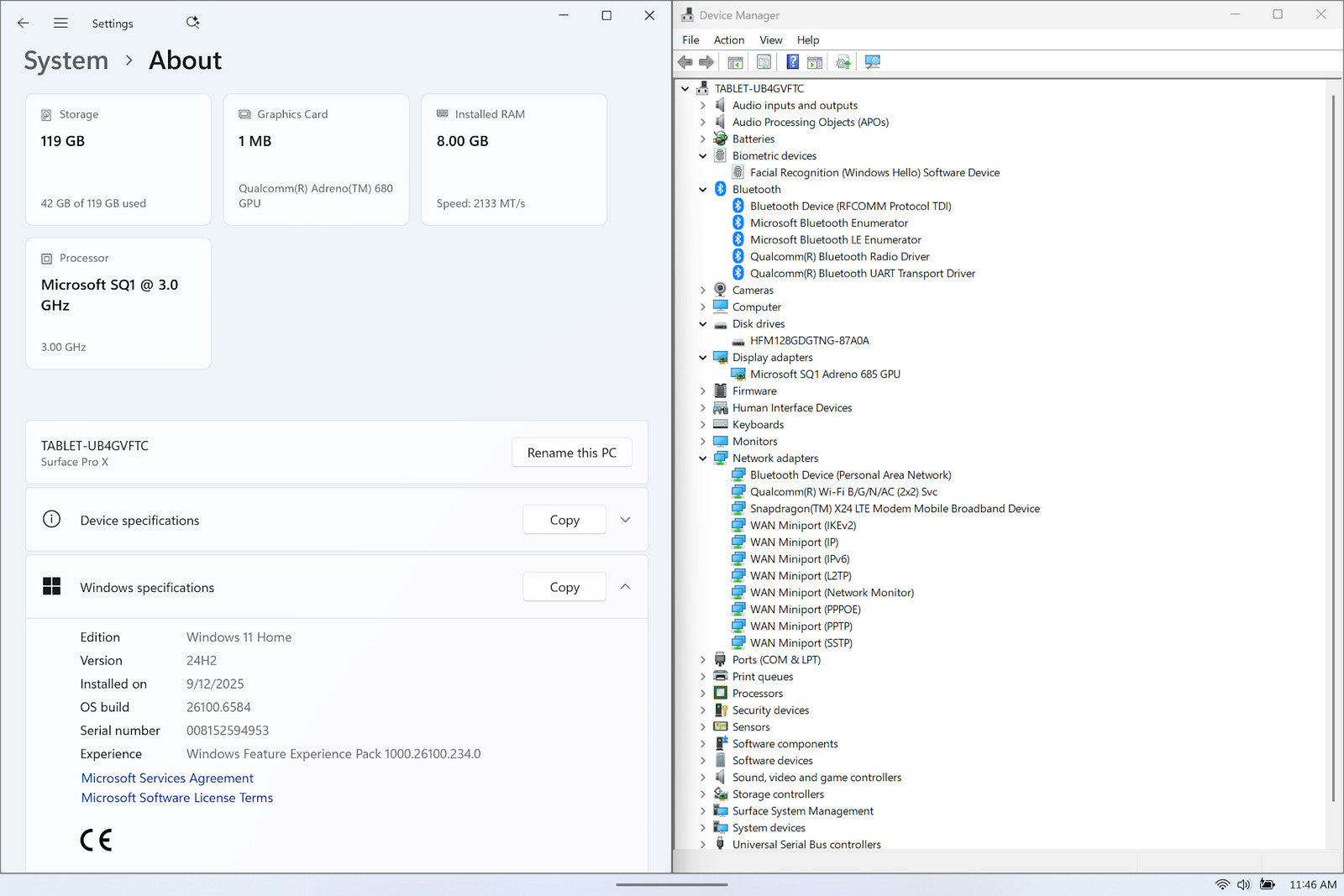1344x896 pixels.
Task: Click the Universal Serial Bus controllers icon
Action: click(x=720, y=844)
